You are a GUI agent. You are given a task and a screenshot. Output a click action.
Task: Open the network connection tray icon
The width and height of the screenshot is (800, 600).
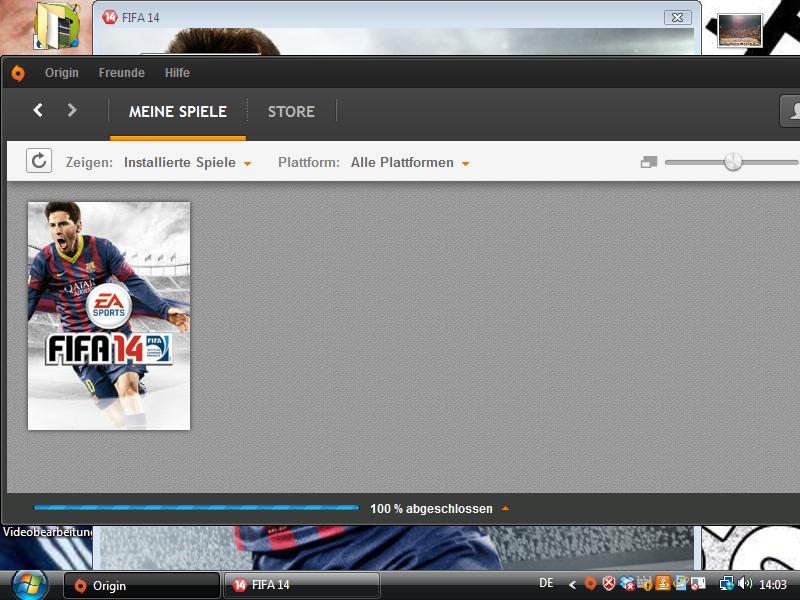tap(727, 584)
